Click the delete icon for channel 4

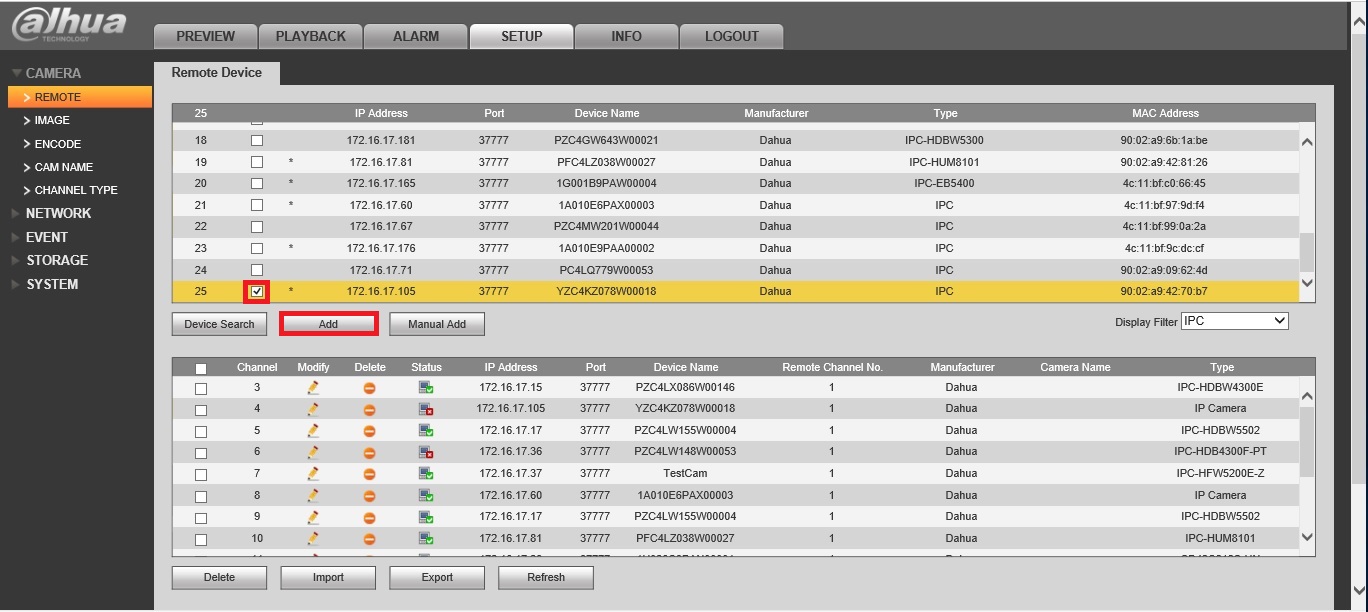tap(369, 409)
